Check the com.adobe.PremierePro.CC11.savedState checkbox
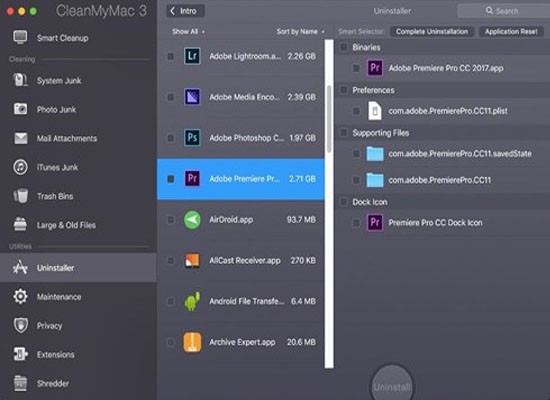Viewport: 550px width, 400px height. point(356,154)
